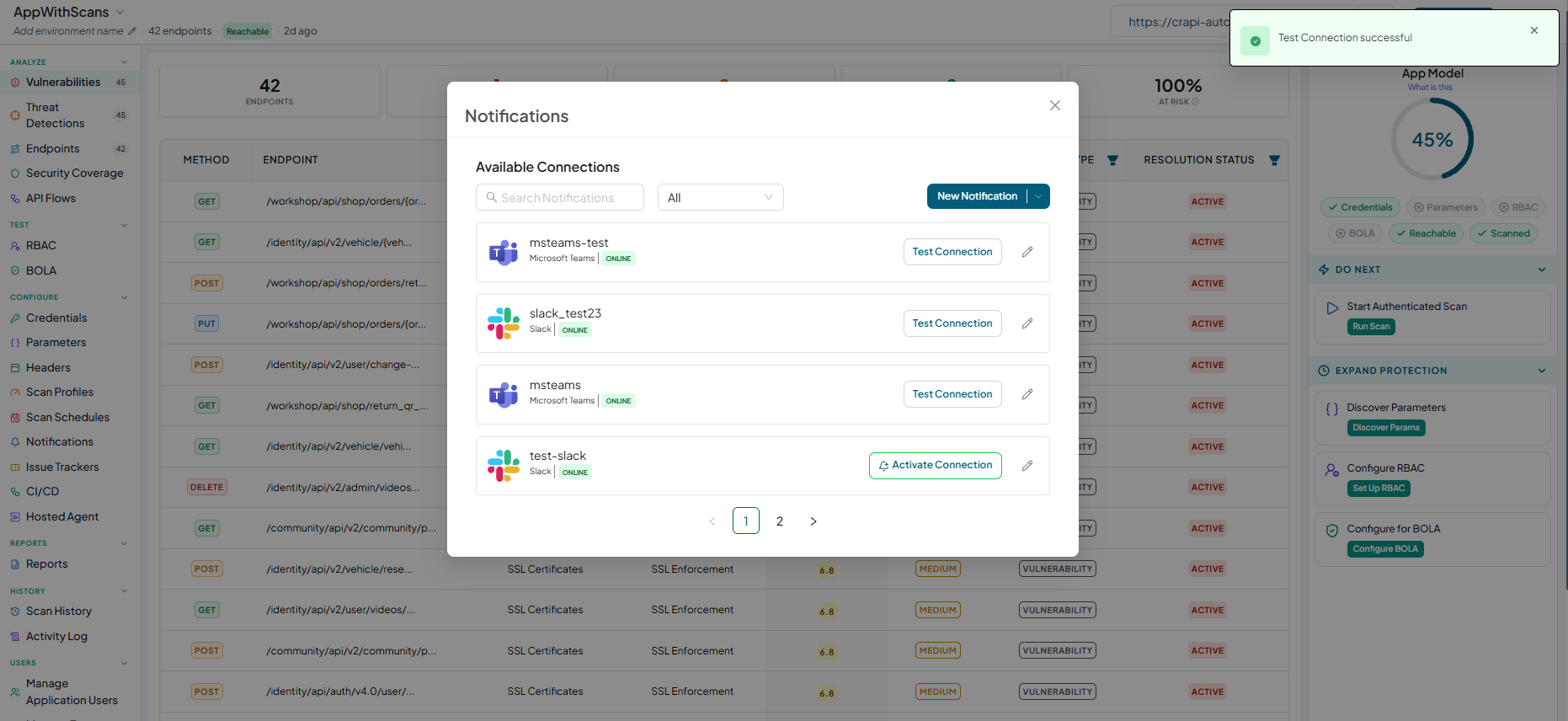Image resolution: width=1568 pixels, height=721 pixels.
Task: Click the Slack logo beside test-slack
Action: tap(504, 466)
